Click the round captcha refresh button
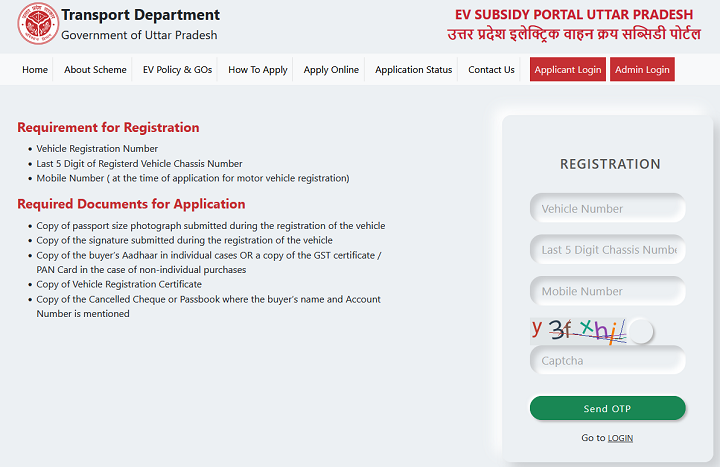The height and width of the screenshot is (467, 720). [x=641, y=332]
